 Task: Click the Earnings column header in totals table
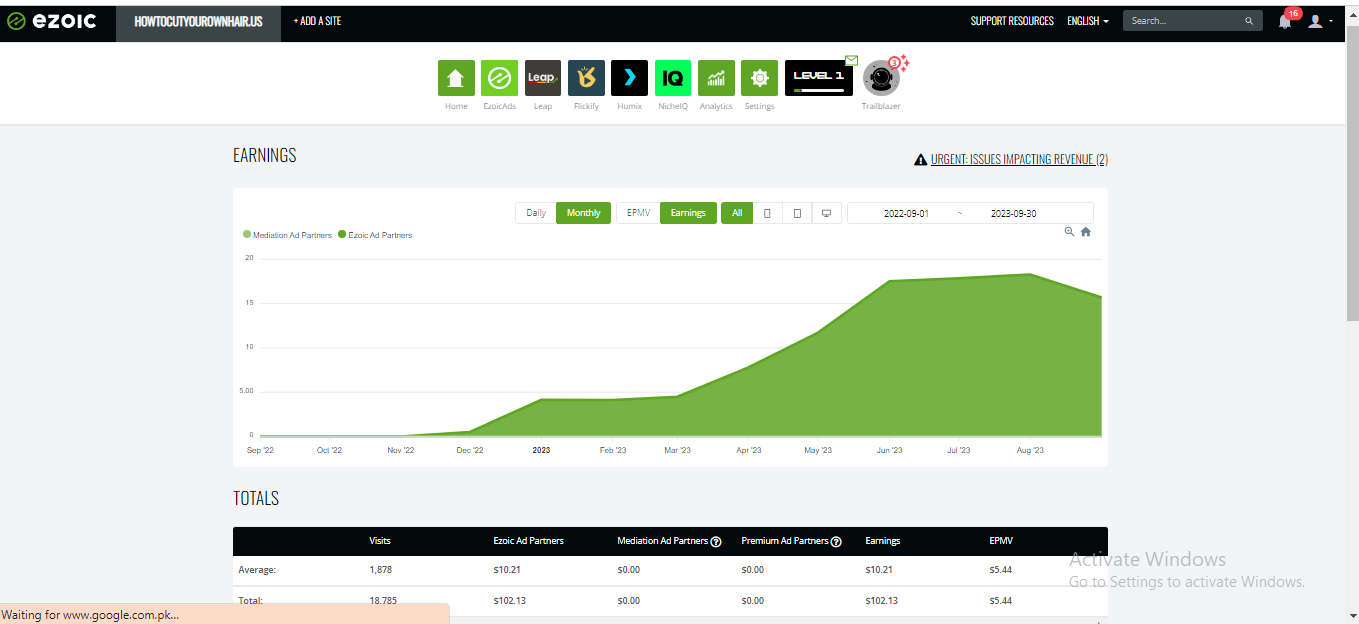pos(883,541)
